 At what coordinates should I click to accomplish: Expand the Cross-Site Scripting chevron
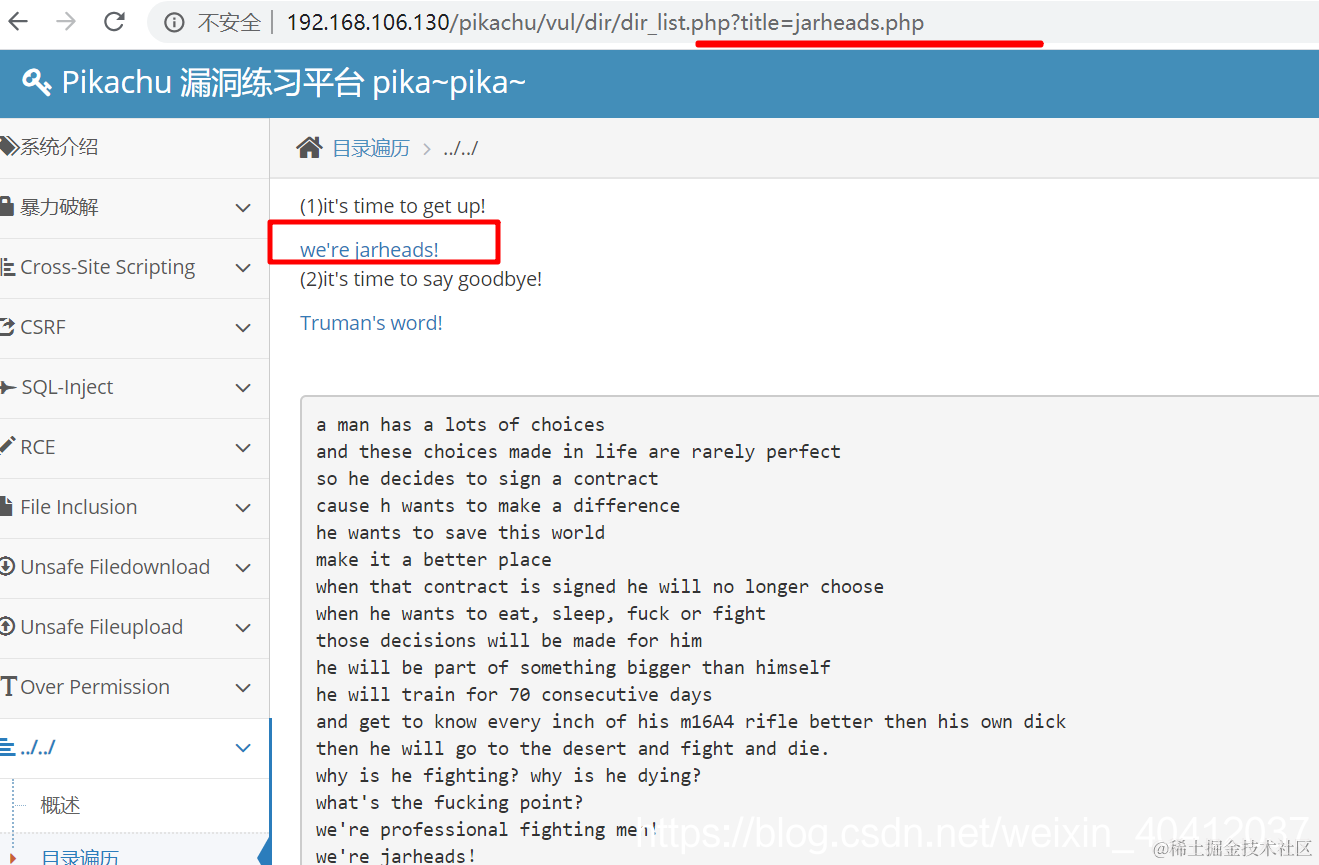click(x=242, y=268)
